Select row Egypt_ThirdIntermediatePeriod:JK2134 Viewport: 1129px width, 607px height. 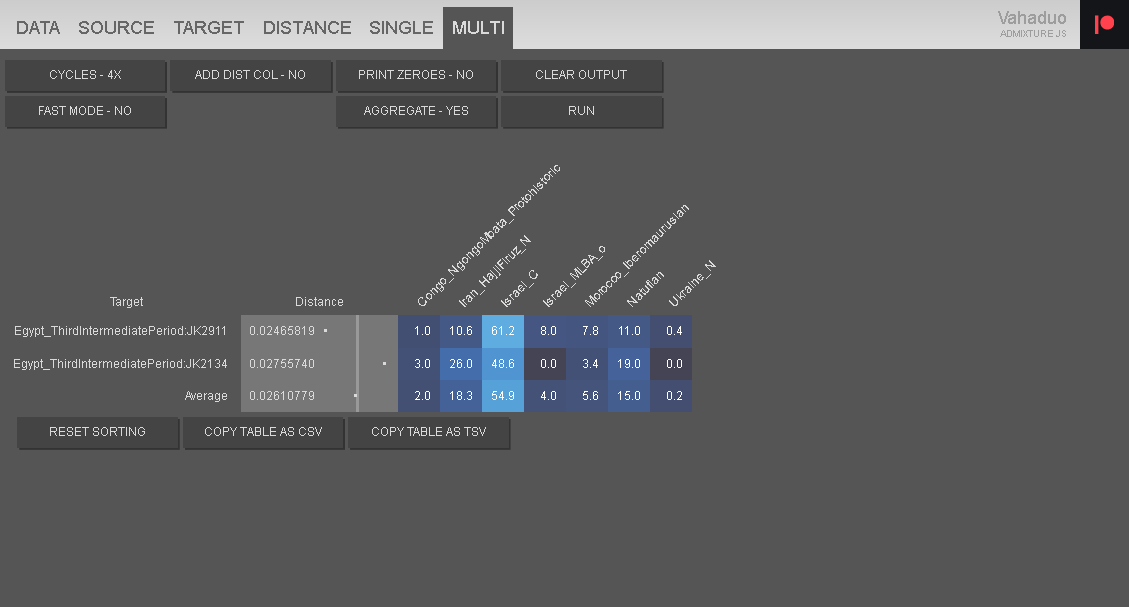tap(120, 364)
